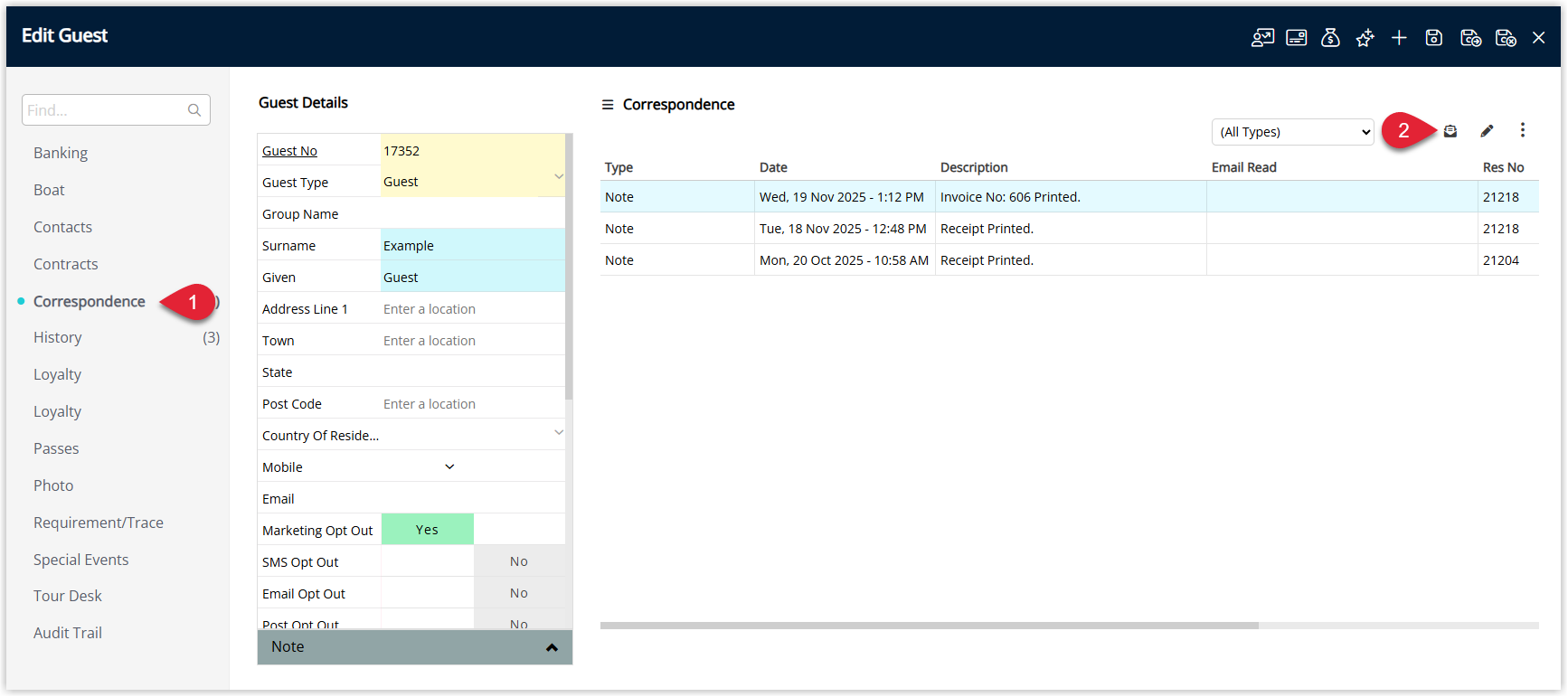The height and width of the screenshot is (697, 1568).
Task: Select the Invoice No: 606 Printed row
Action: click(1070, 196)
